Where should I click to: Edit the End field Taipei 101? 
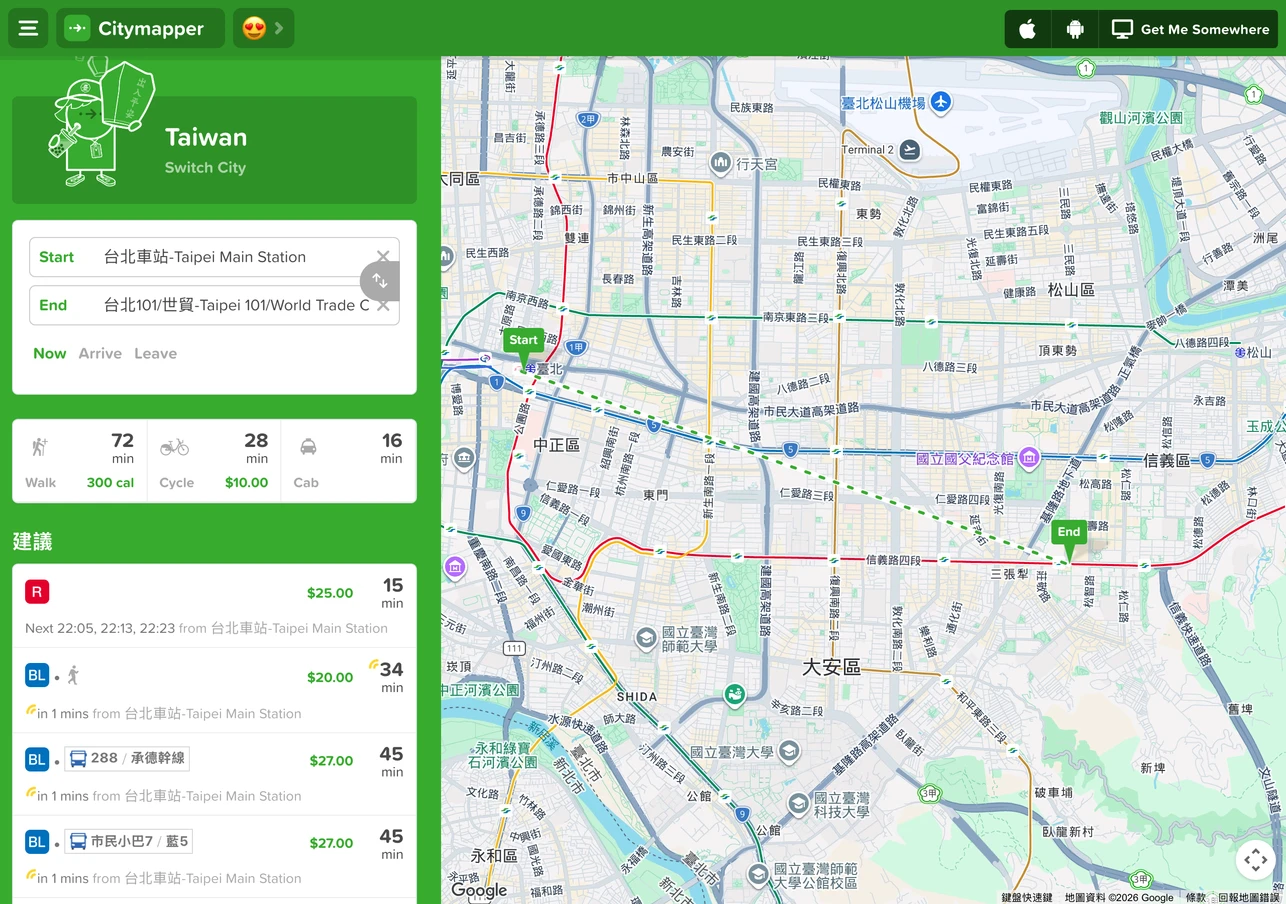(x=214, y=305)
